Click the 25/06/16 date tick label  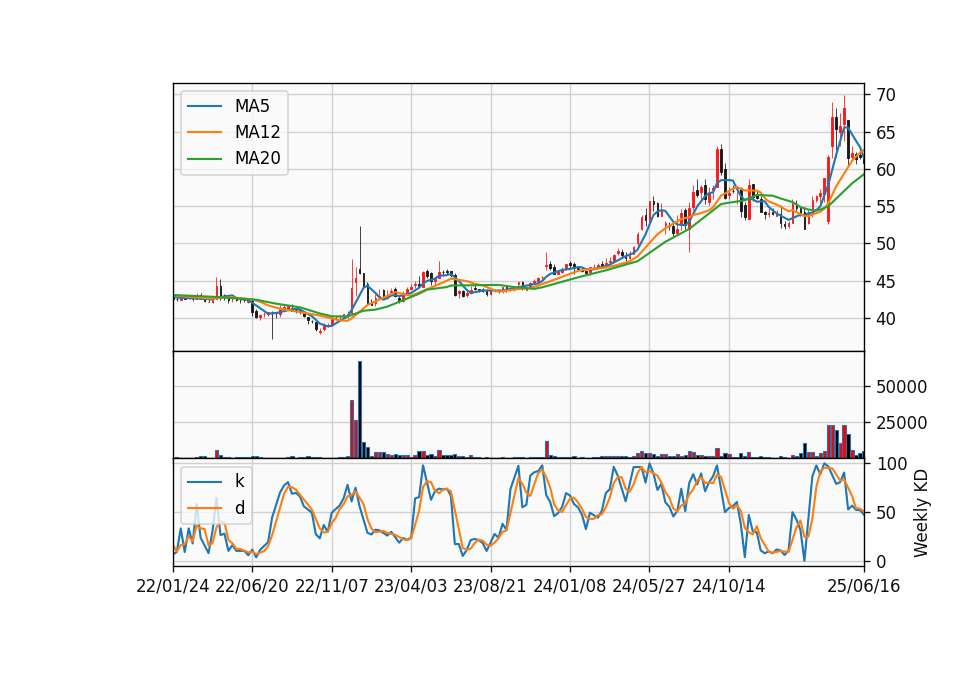pos(864,586)
